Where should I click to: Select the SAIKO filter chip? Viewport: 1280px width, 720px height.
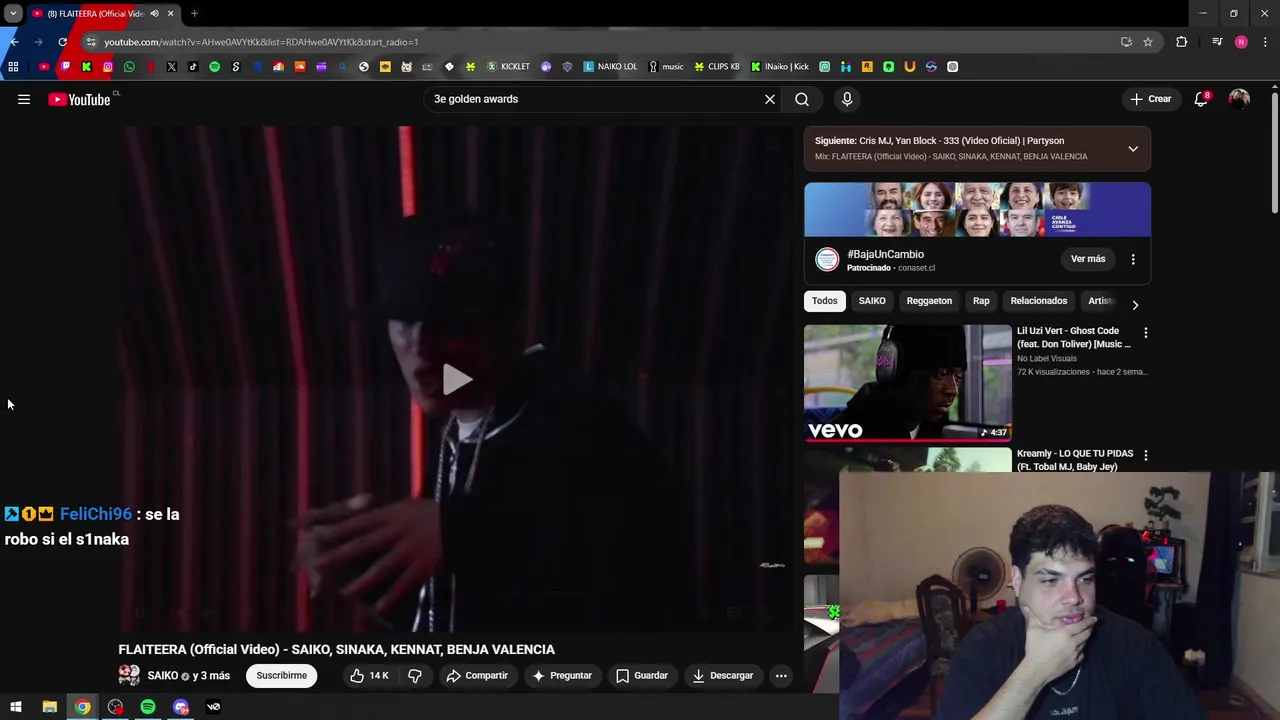coord(872,301)
